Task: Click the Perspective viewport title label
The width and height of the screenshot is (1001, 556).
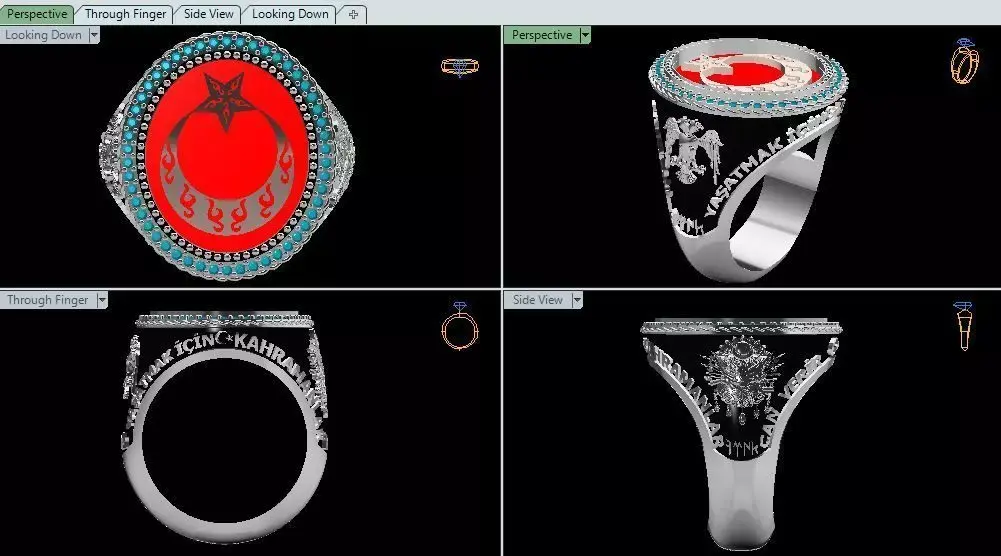Action: pyautogui.click(x=541, y=35)
